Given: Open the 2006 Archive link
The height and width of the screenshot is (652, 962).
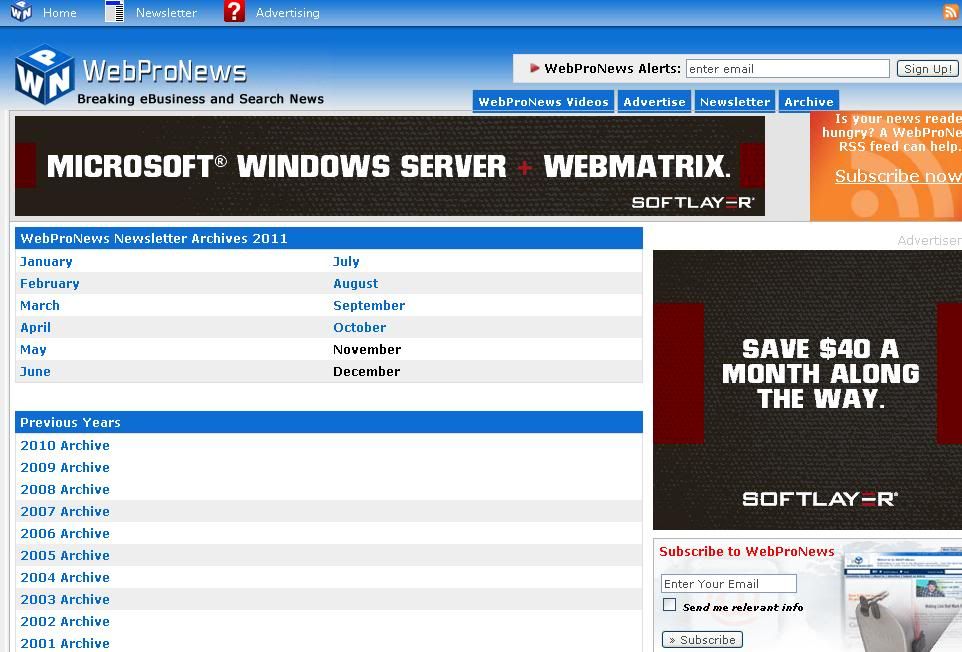Looking at the screenshot, I should pyautogui.click(x=65, y=534).
